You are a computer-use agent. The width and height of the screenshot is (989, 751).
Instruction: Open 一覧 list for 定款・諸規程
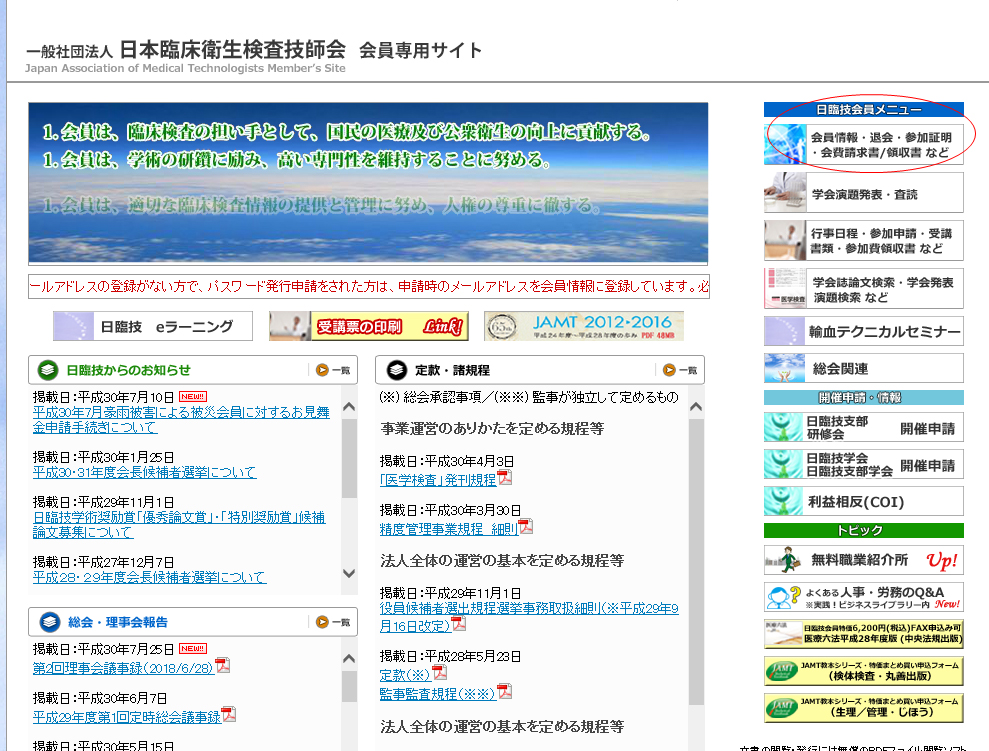pyautogui.click(x=680, y=370)
